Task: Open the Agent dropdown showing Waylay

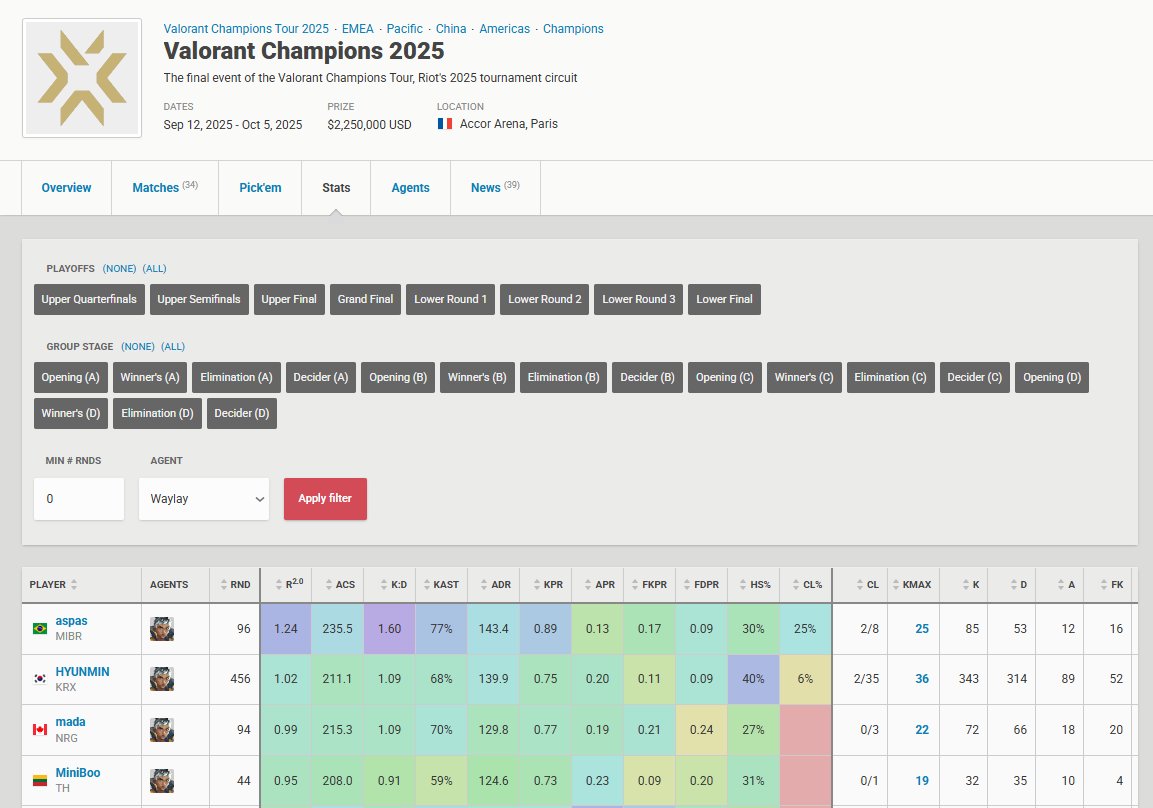Action: tap(204, 498)
